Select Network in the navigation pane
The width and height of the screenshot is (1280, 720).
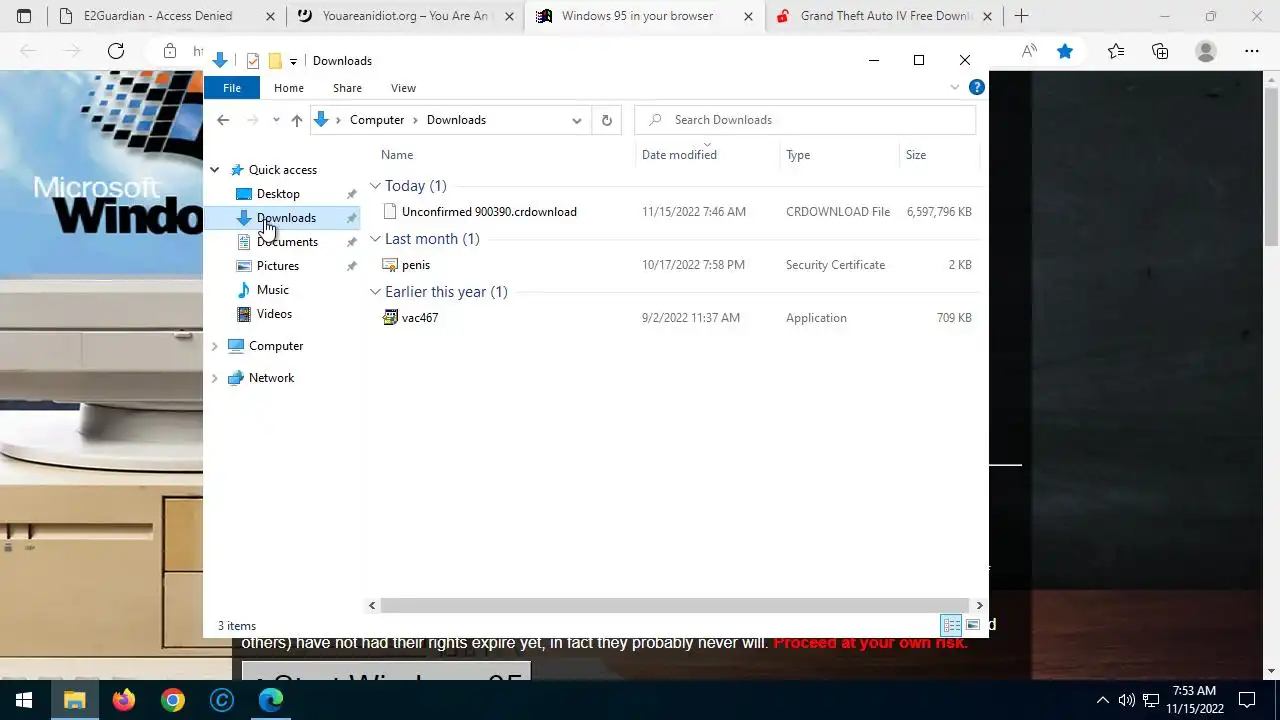(271, 378)
